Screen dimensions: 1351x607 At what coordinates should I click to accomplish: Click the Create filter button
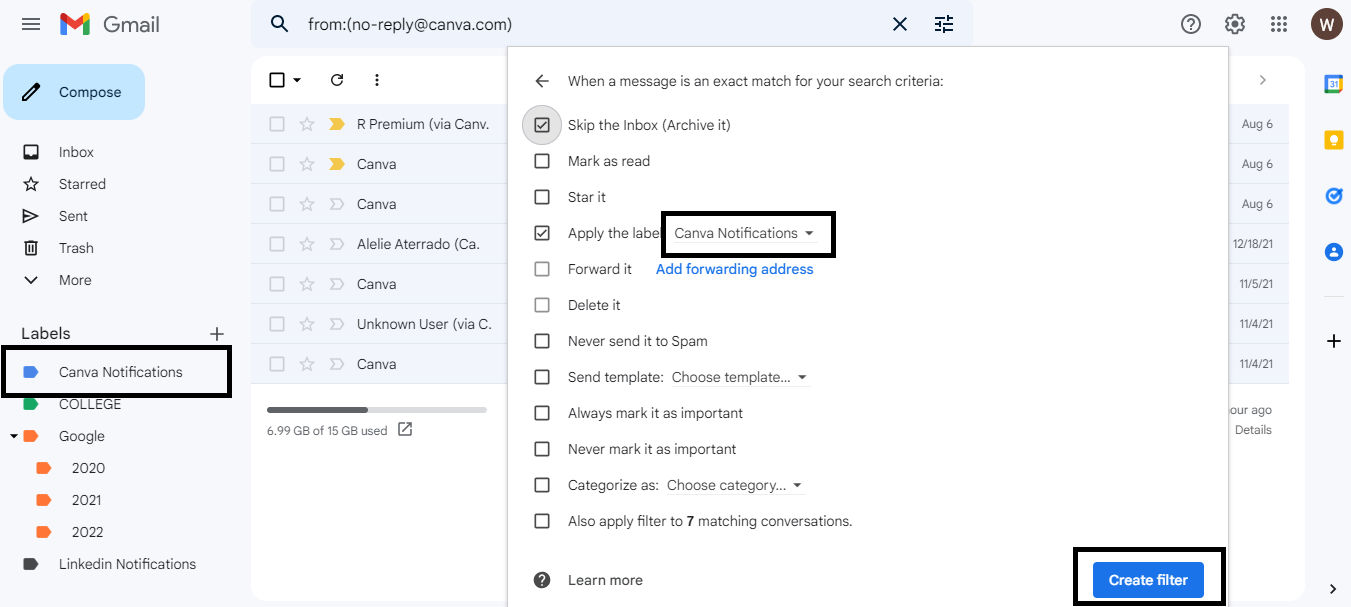coord(1148,580)
